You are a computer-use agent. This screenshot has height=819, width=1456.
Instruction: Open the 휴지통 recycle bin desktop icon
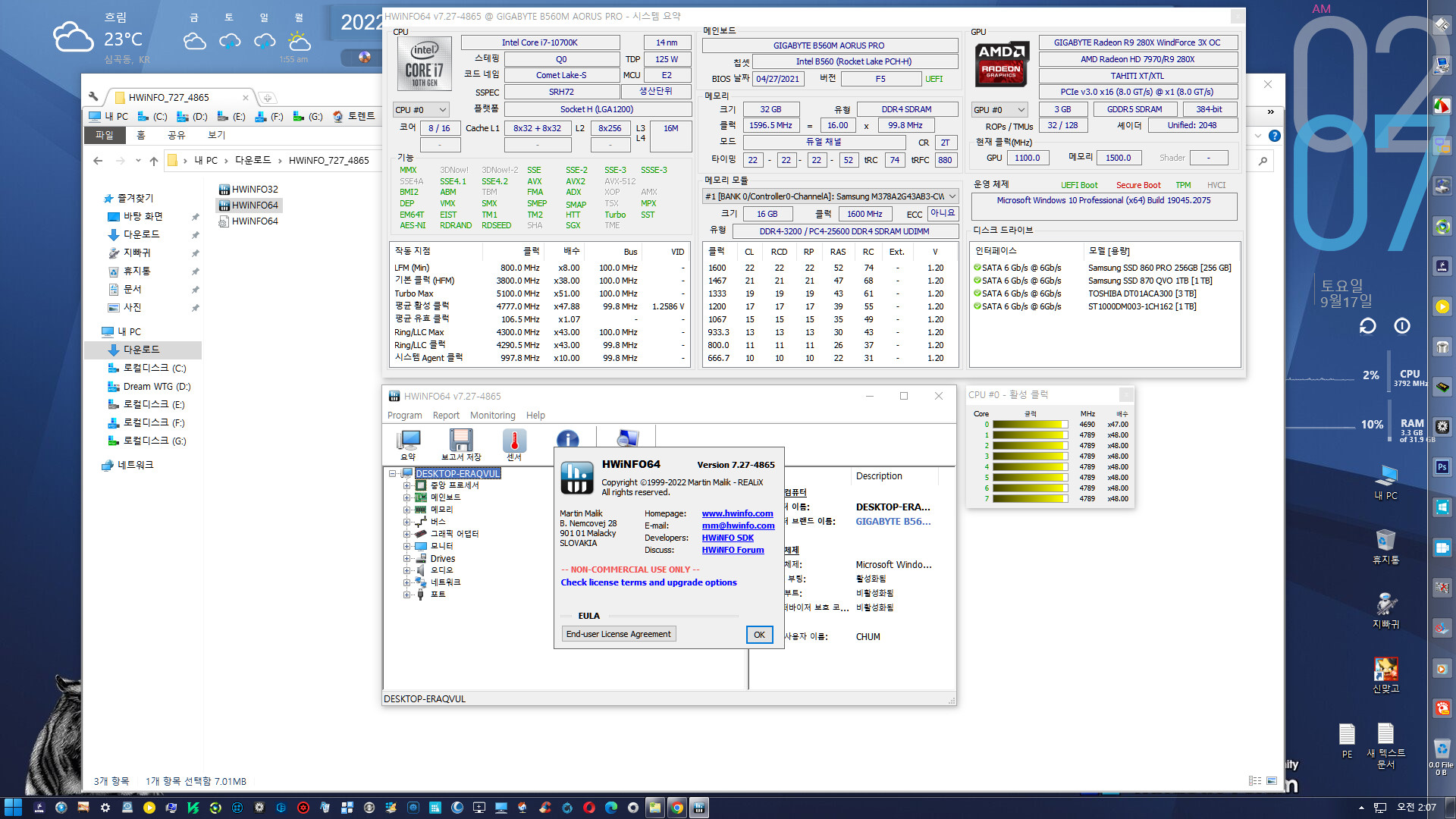click(x=1385, y=547)
